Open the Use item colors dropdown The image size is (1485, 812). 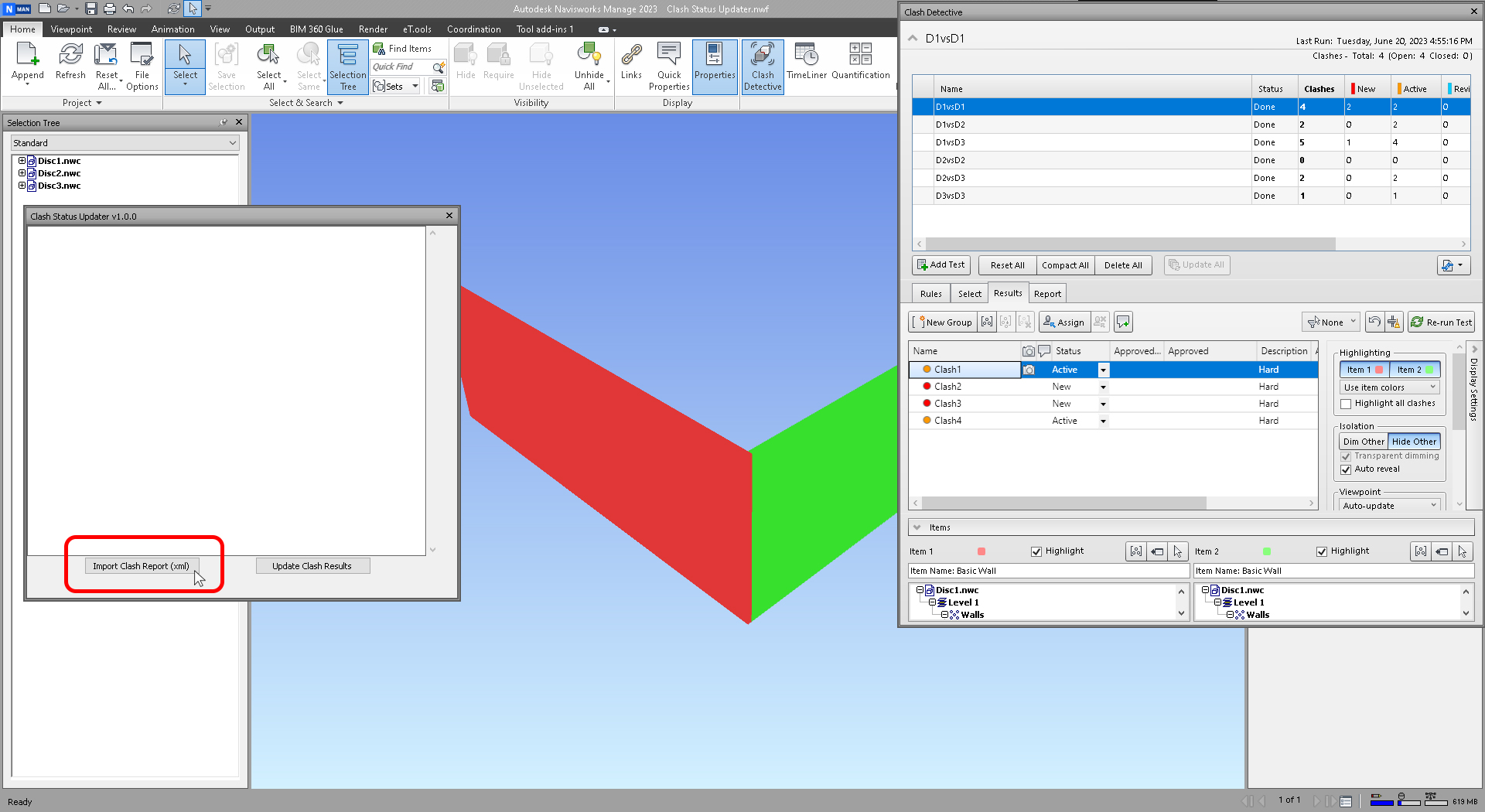[1390, 387]
